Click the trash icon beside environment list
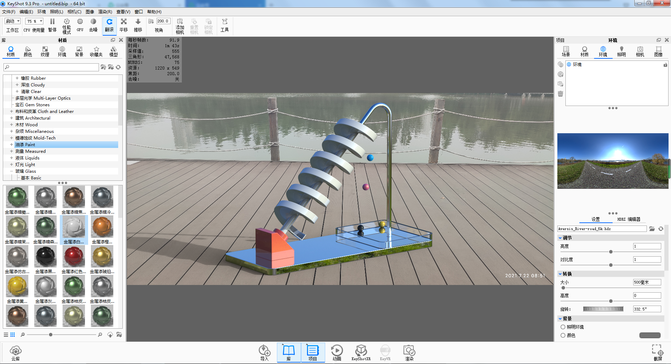 (x=561, y=94)
